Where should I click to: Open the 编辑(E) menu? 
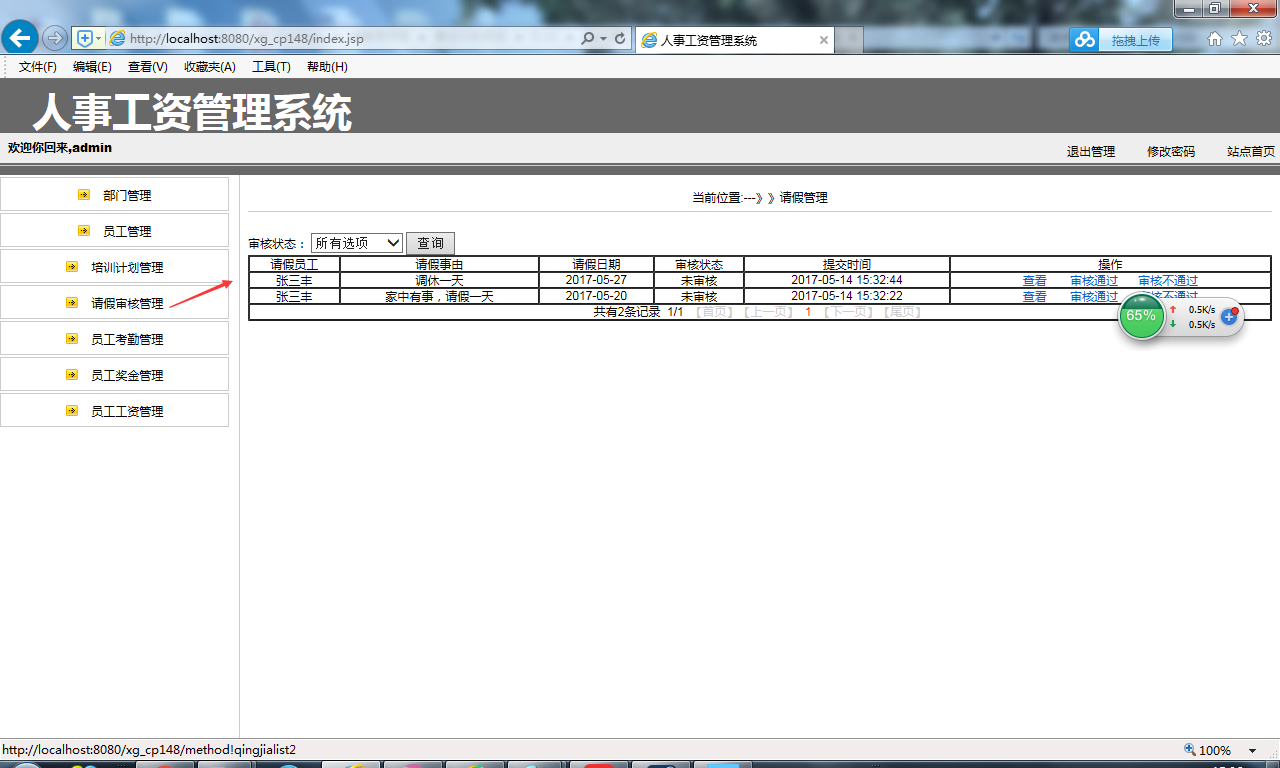(92, 67)
